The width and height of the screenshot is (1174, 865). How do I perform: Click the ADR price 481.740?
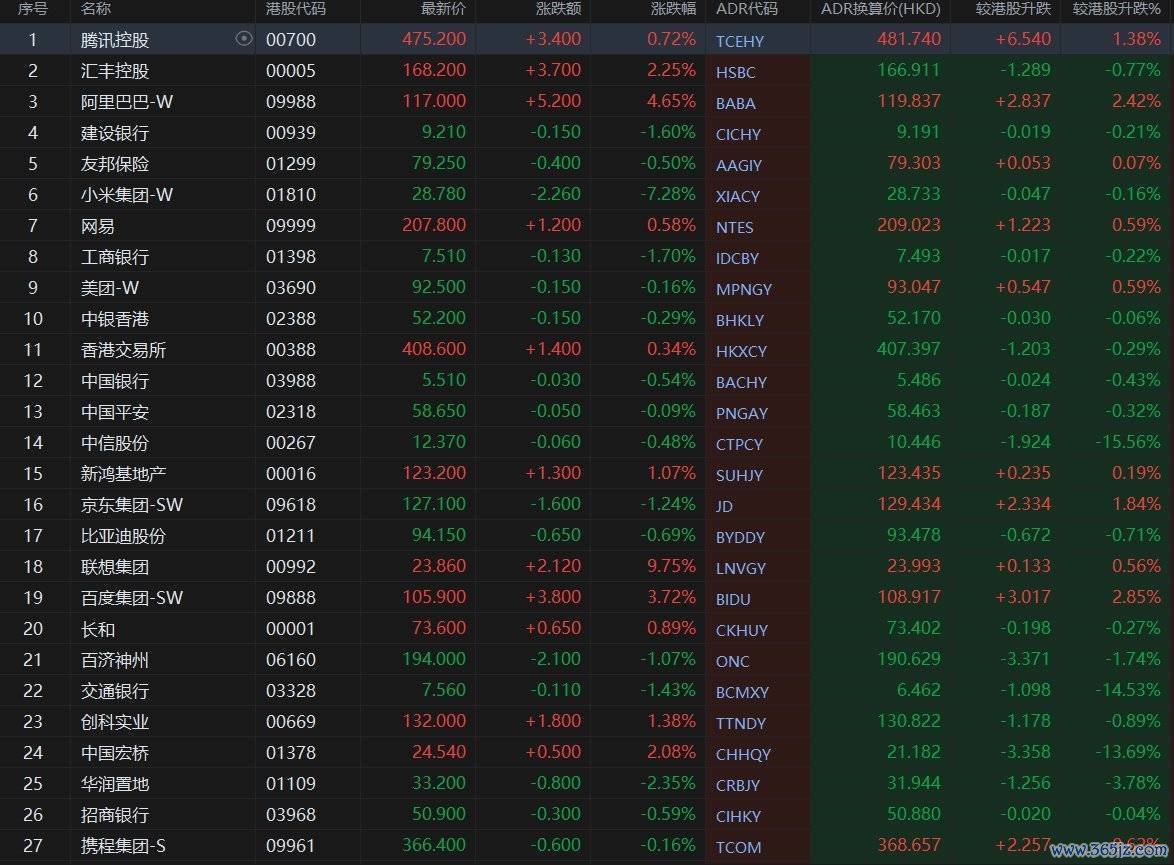909,39
